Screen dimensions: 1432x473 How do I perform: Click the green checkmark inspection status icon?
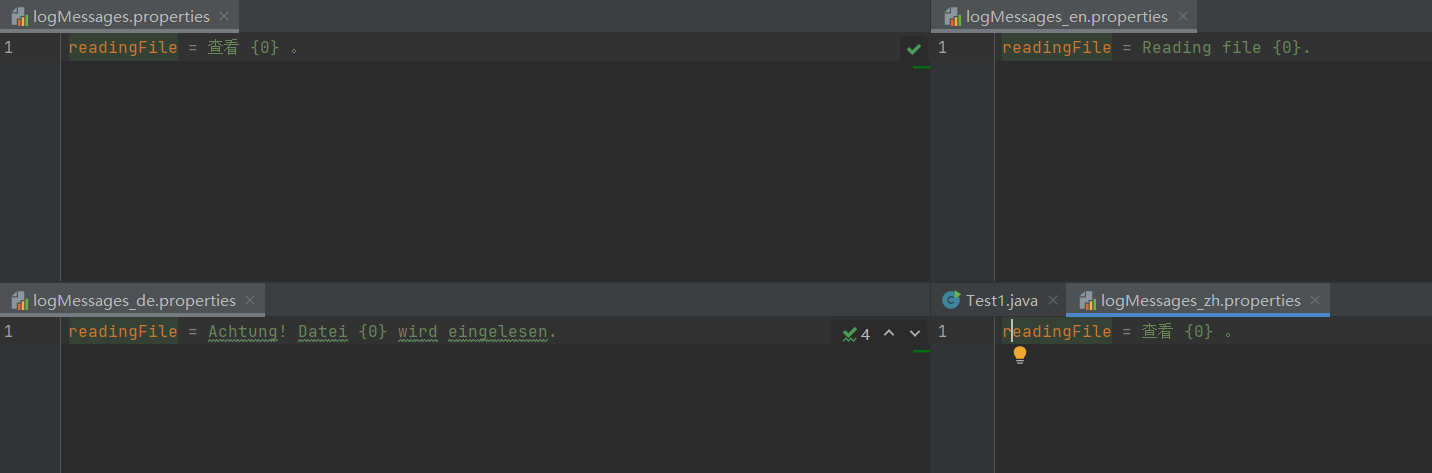(x=913, y=48)
